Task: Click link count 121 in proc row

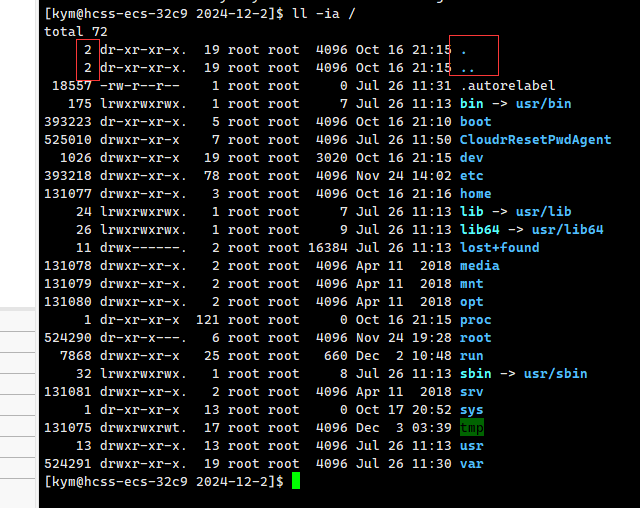Action: click(208, 319)
